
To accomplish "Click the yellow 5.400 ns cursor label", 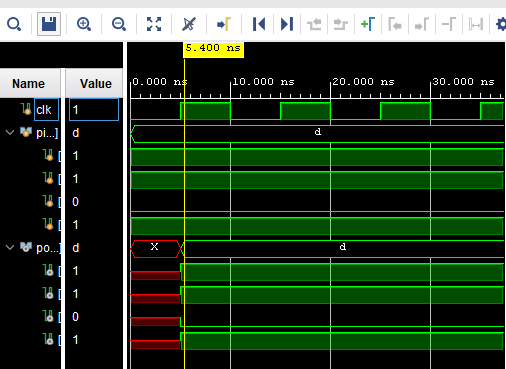I will tap(213, 49).
